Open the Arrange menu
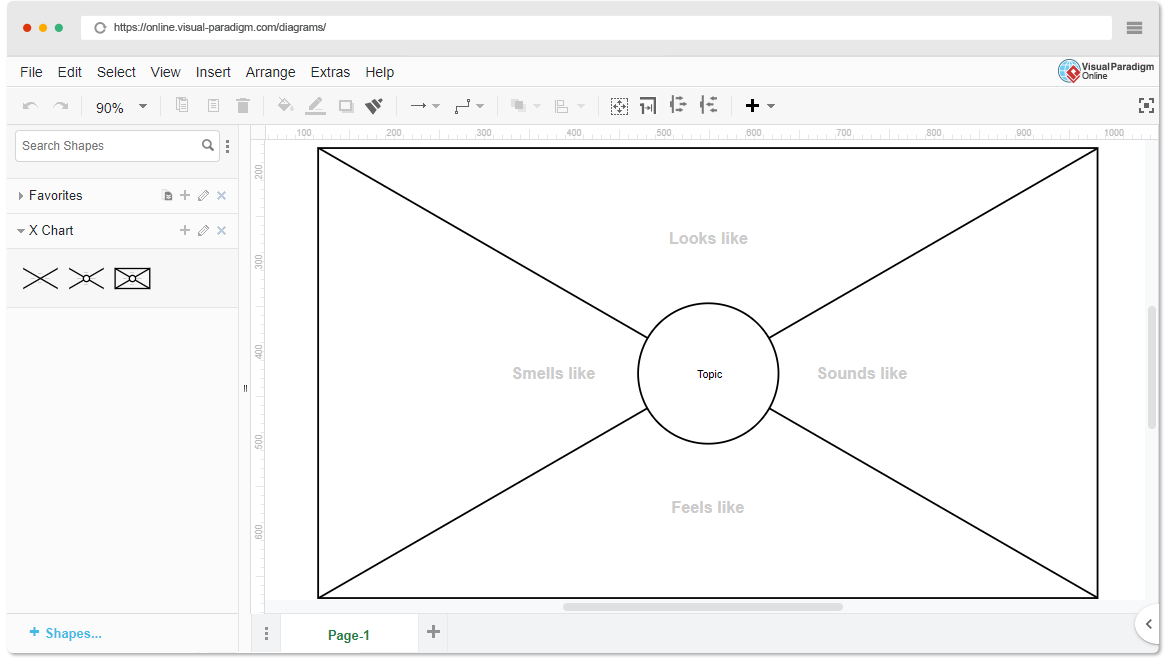The image size is (1170, 665). coord(271,72)
